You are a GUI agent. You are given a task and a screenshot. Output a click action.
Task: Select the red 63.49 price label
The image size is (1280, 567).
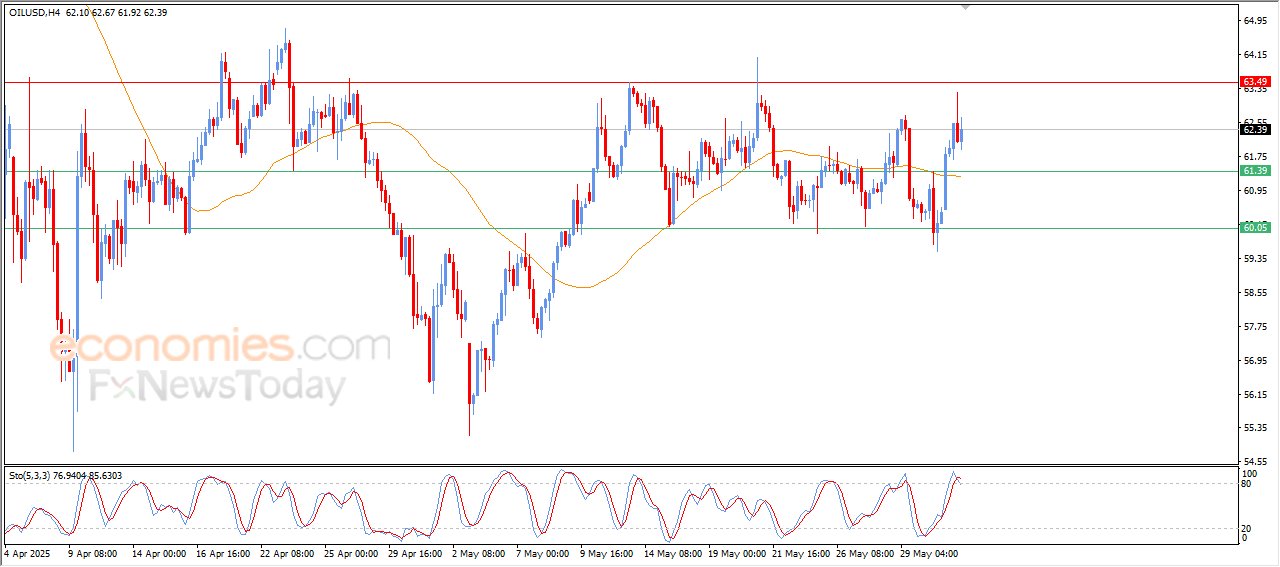click(1255, 81)
